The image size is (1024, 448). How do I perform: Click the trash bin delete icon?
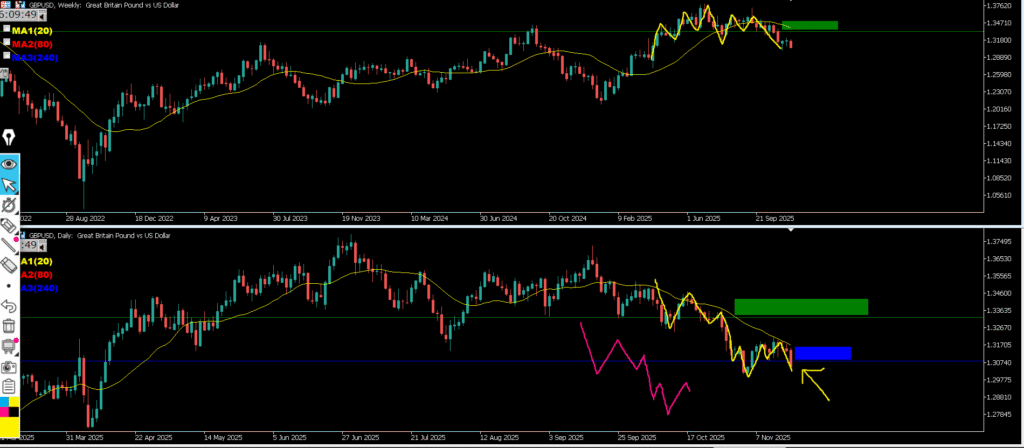[x=10, y=326]
